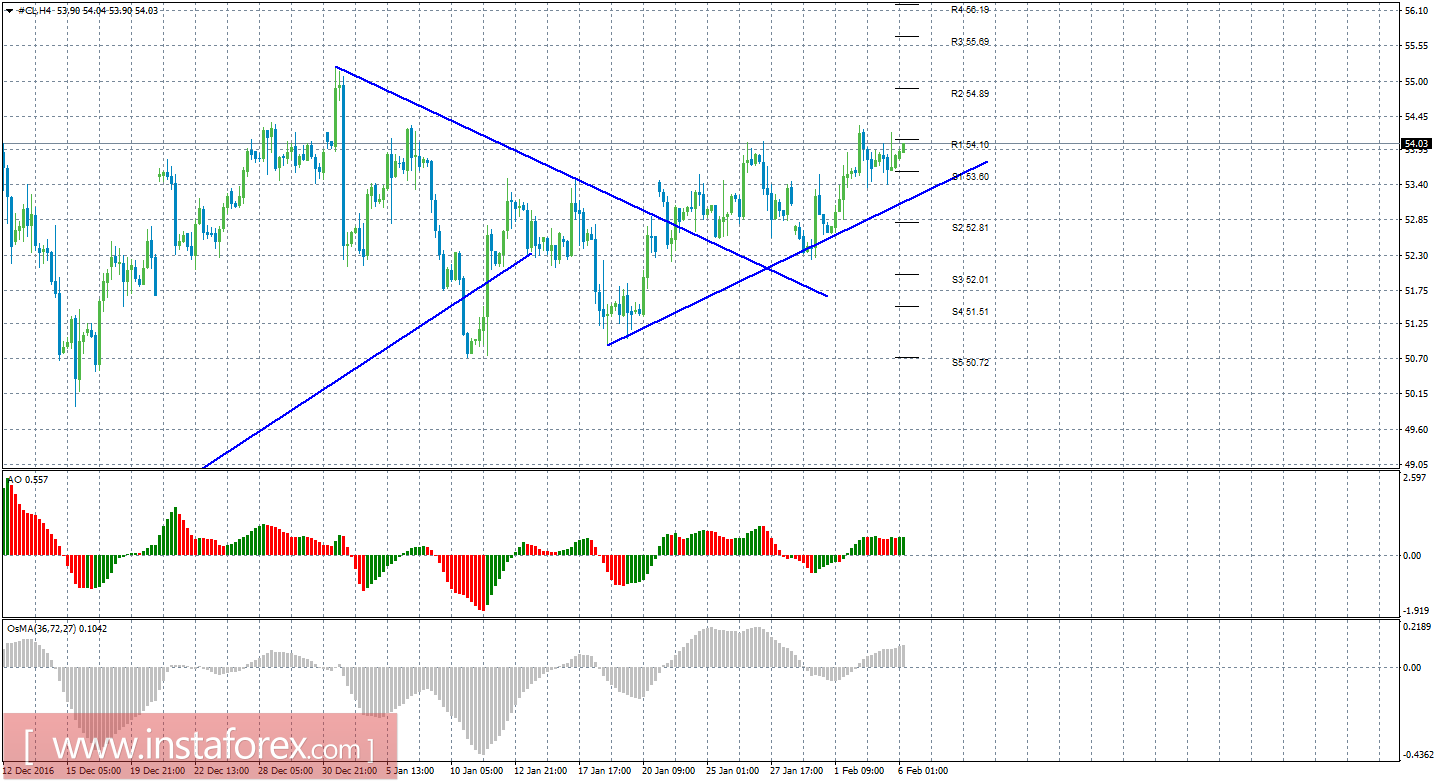Select 51.75 on the price scale
The height and width of the screenshot is (782, 1439).
(x=1416, y=290)
